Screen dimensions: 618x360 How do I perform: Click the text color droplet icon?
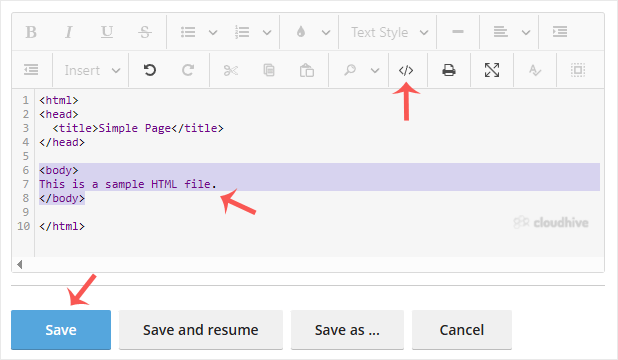301,32
